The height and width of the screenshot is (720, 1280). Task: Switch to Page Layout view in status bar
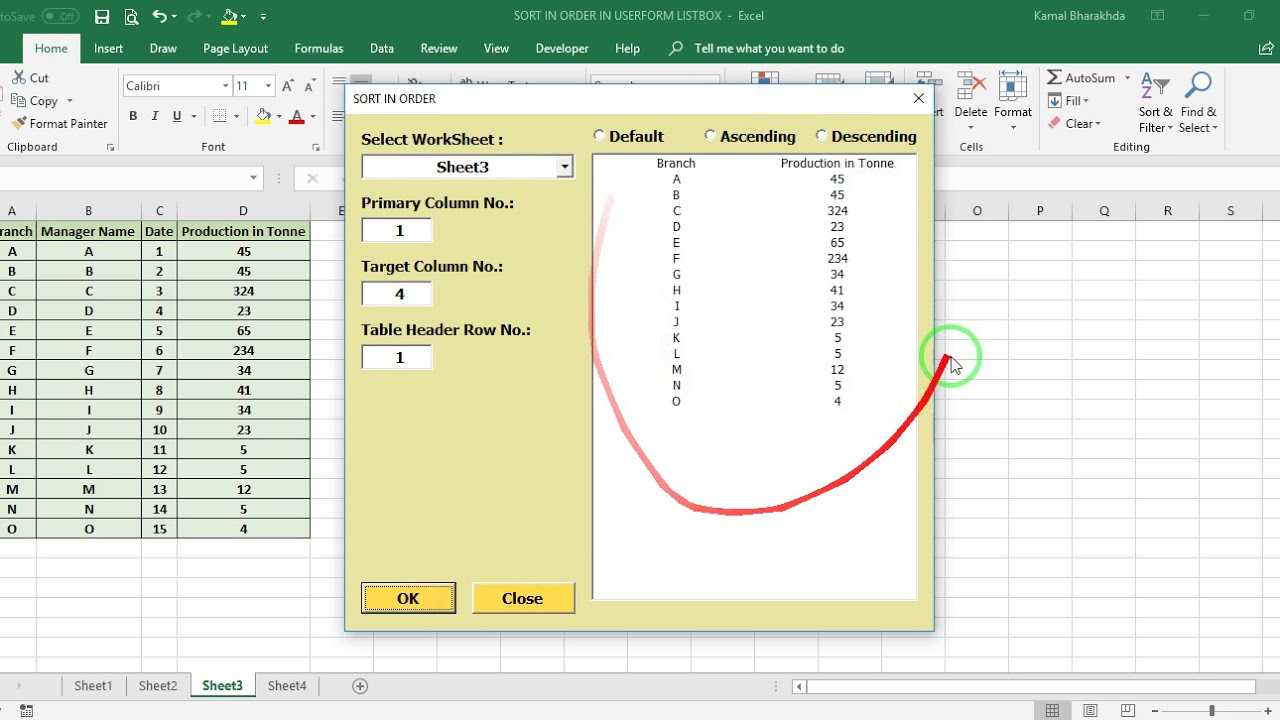[x=1091, y=710]
